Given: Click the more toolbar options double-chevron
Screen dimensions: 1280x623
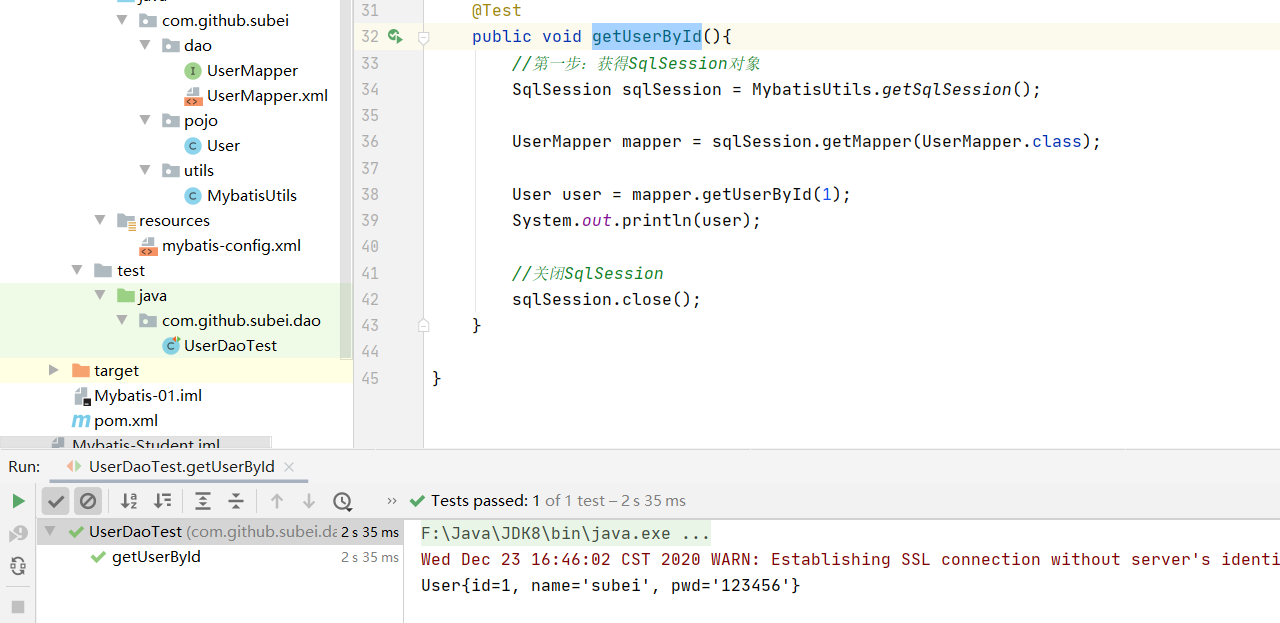Looking at the screenshot, I should [392, 501].
